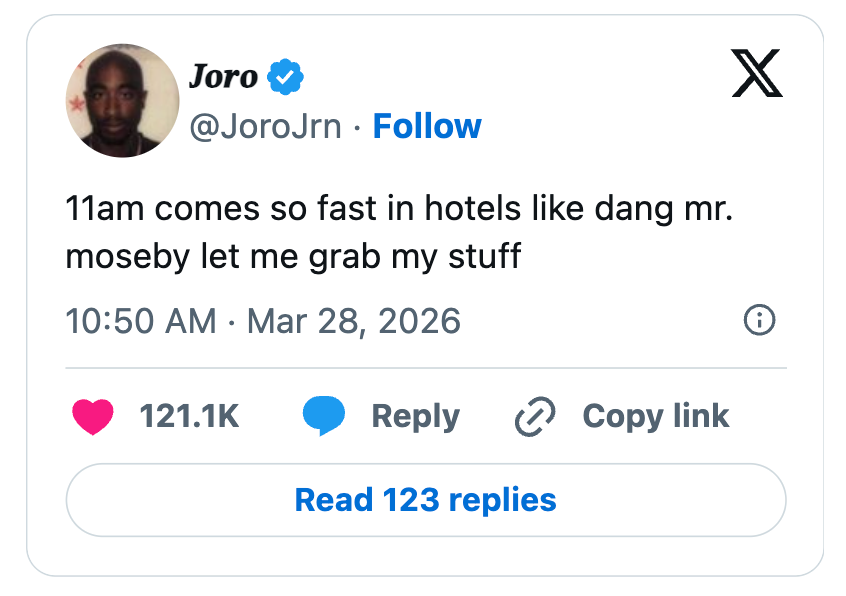Click the display name Joro
The width and height of the screenshot is (846, 596).
click(x=222, y=76)
